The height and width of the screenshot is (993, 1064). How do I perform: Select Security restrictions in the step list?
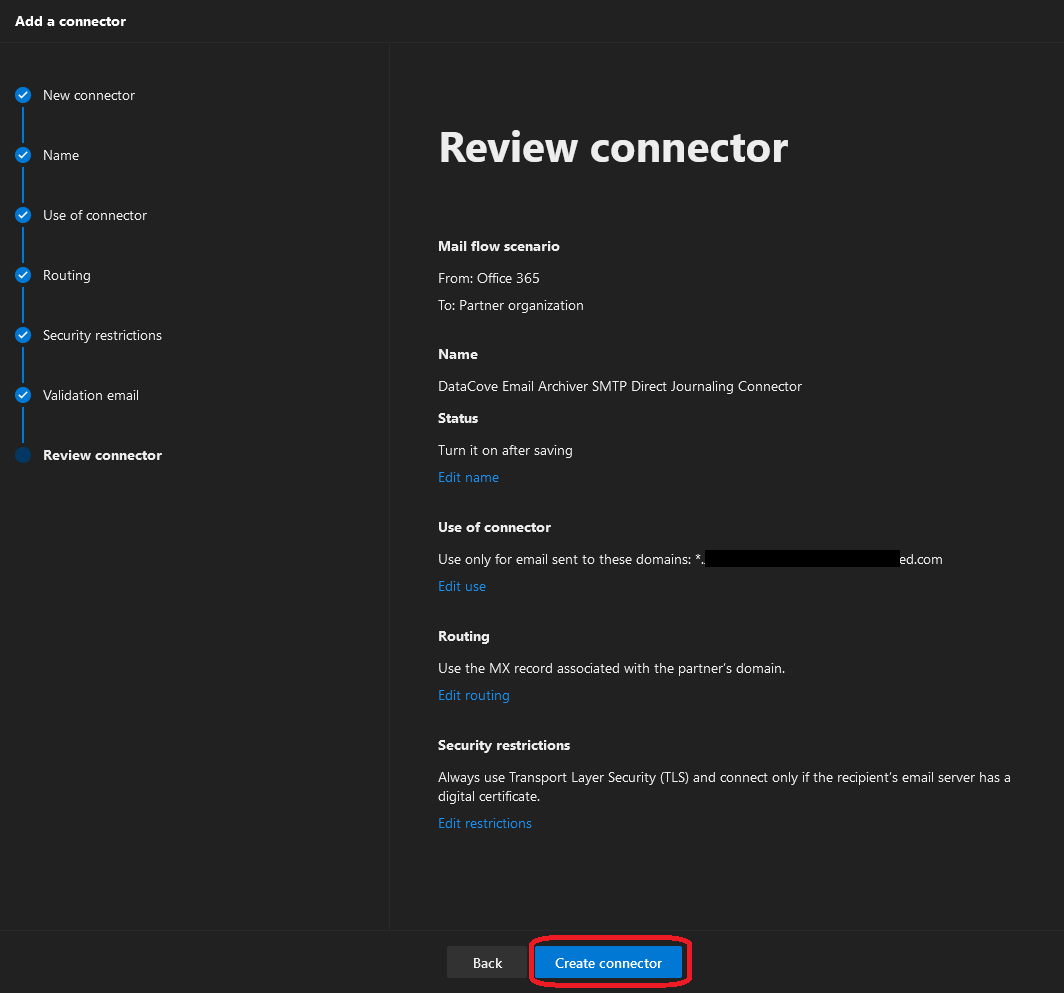(x=102, y=335)
